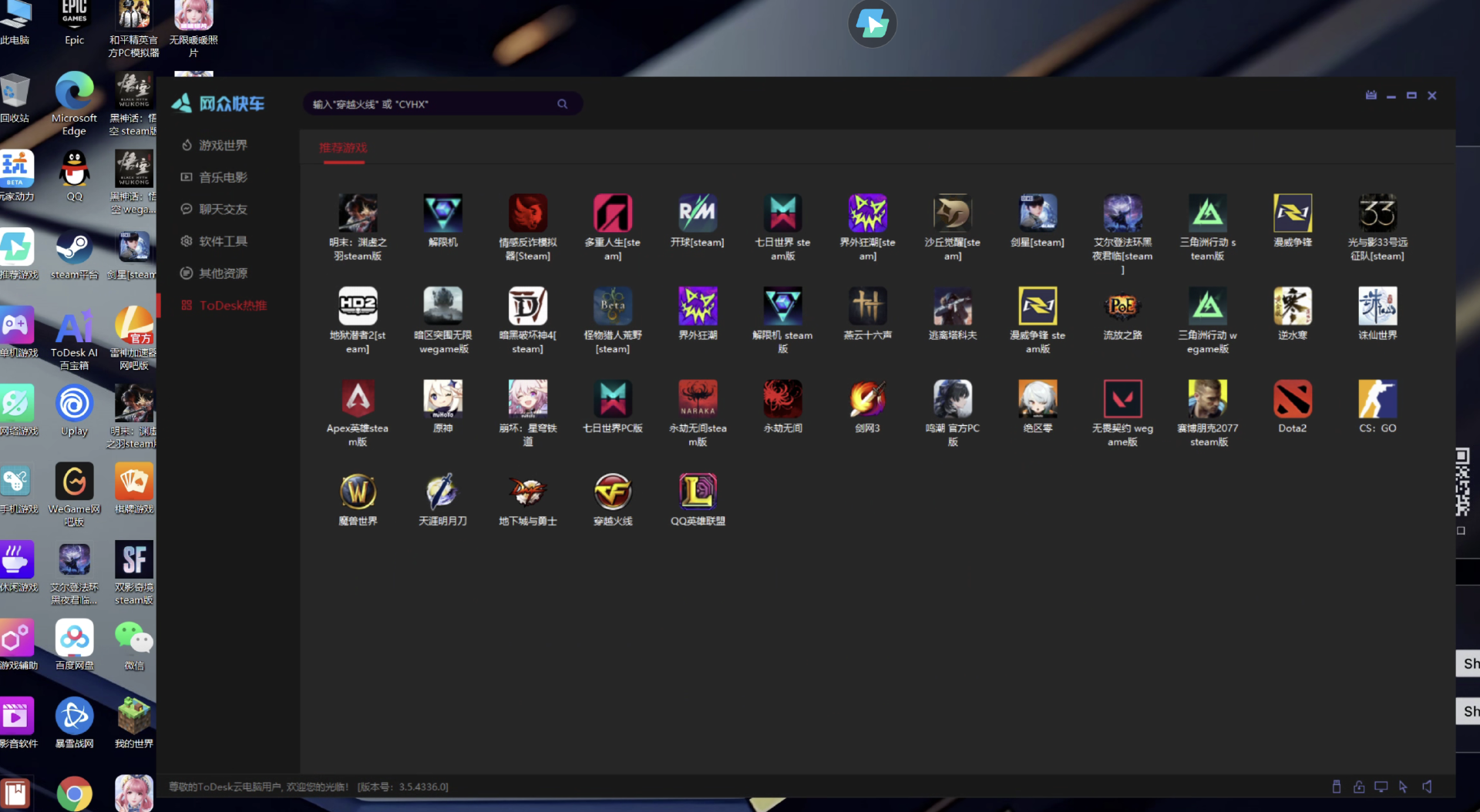This screenshot has height=812, width=1480.
Task: Open 剑星[steam] icon in launcher grid
Action: click(1038, 213)
